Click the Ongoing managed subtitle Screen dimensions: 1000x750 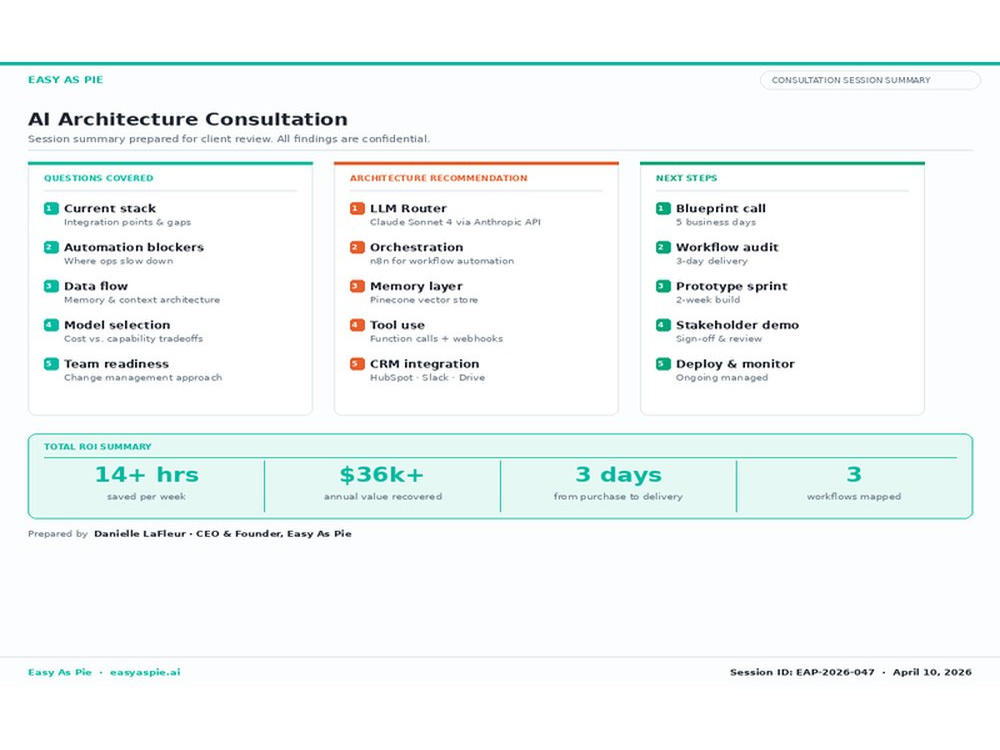pyautogui.click(x=722, y=378)
